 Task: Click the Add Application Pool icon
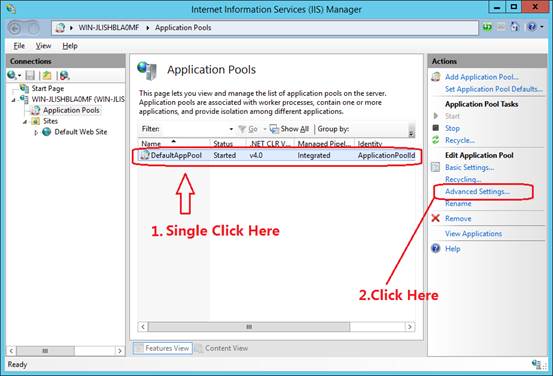click(436, 77)
